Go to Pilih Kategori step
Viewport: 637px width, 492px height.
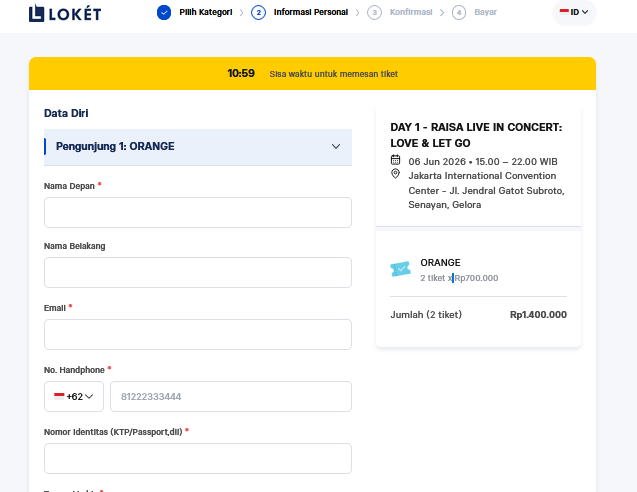click(206, 12)
